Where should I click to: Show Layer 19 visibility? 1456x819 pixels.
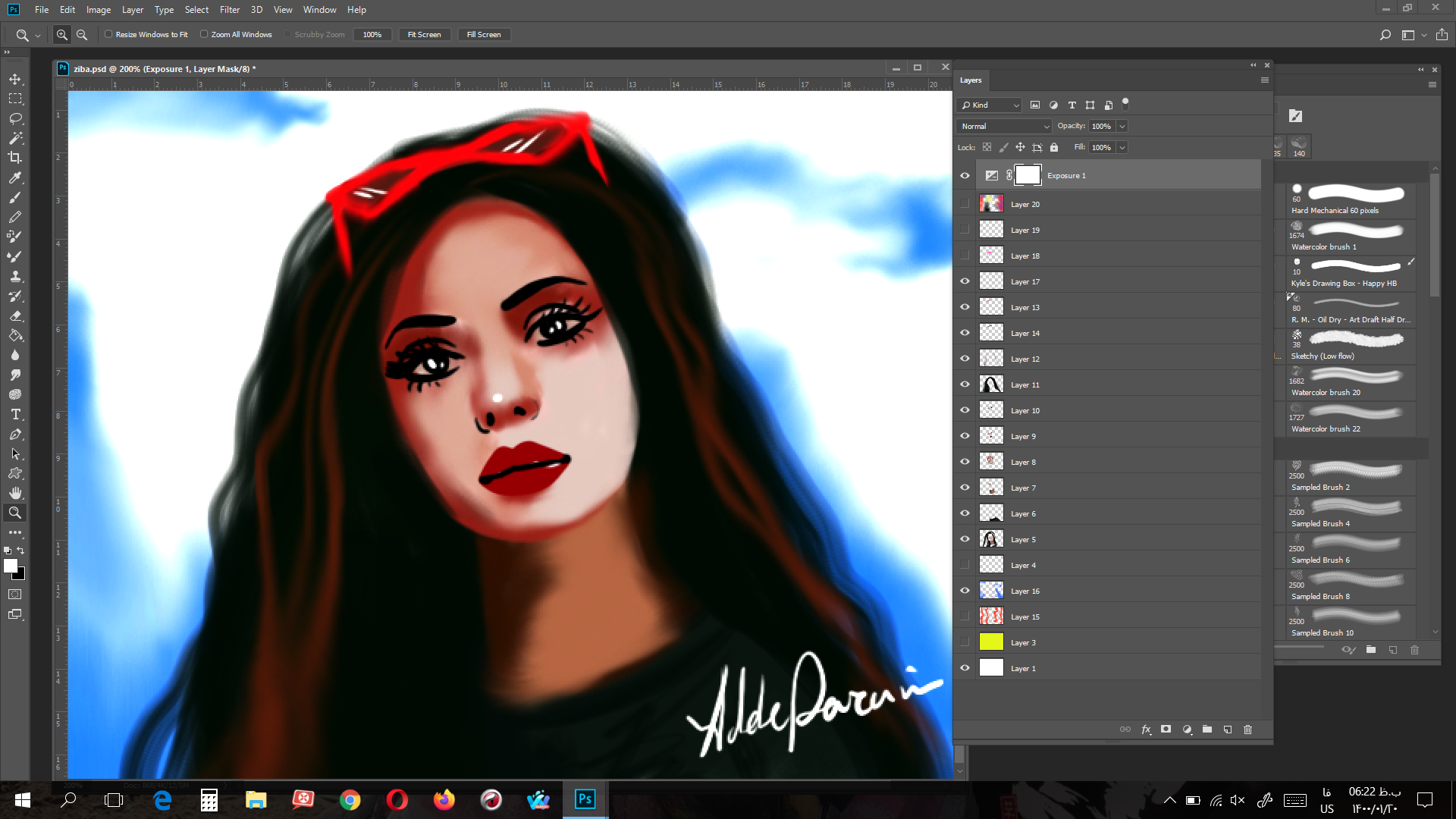click(965, 229)
